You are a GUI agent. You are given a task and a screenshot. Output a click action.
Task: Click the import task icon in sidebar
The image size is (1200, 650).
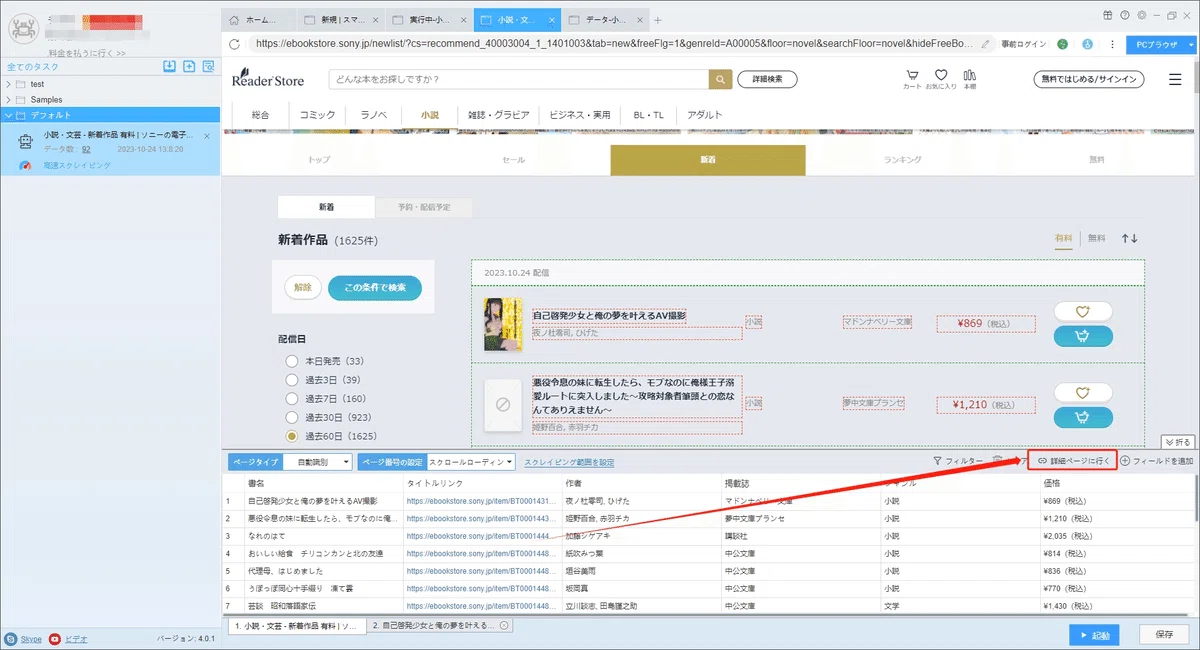pyautogui.click(x=169, y=66)
